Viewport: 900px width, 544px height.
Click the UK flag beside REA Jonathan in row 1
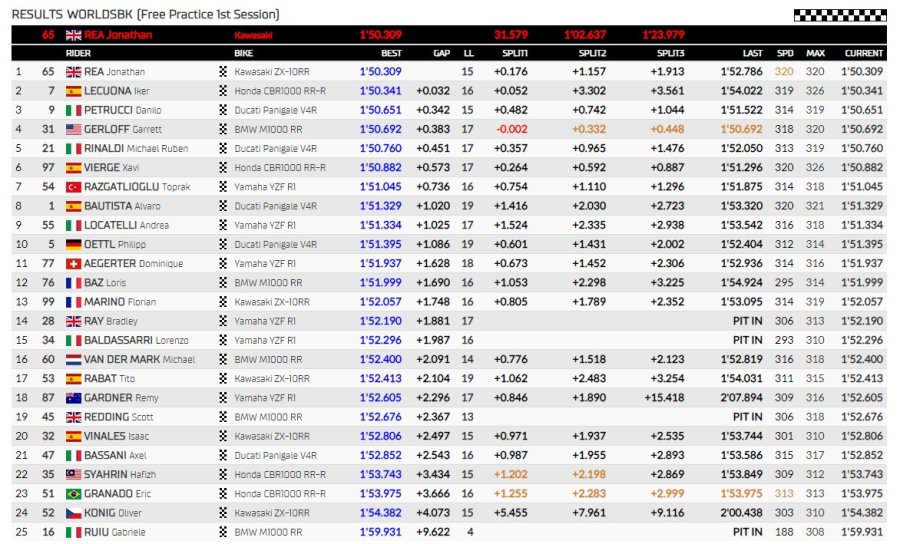(73, 72)
